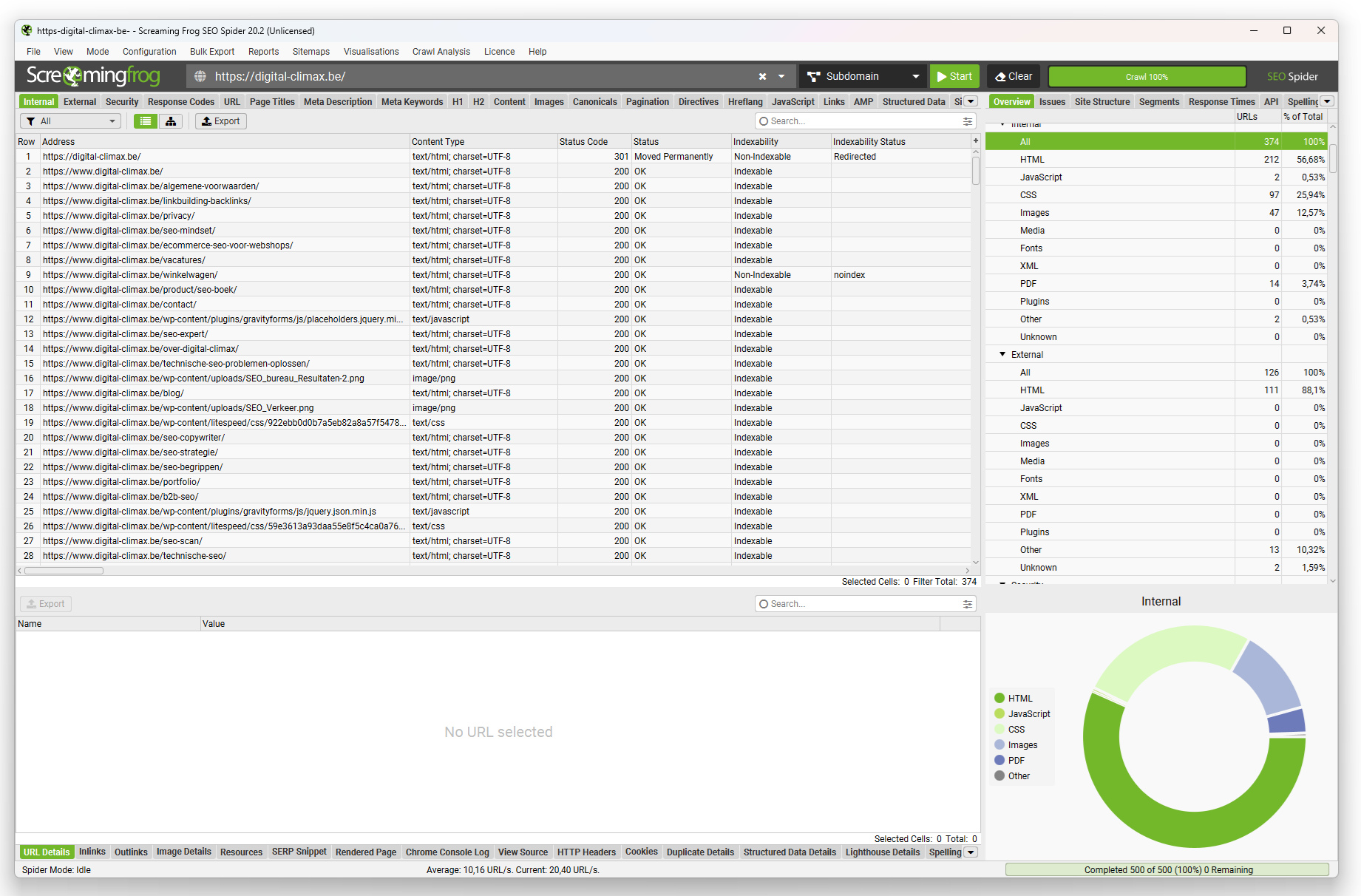Image resolution: width=1361 pixels, height=896 pixels.
Task: Click the PDF legend color dot
Action: tap(999, 760)
